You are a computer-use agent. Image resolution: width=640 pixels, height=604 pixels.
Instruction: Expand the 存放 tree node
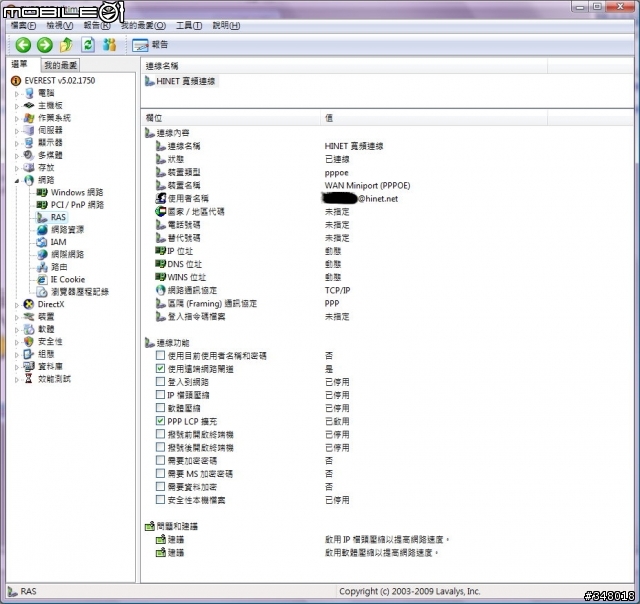coord(17,168)
